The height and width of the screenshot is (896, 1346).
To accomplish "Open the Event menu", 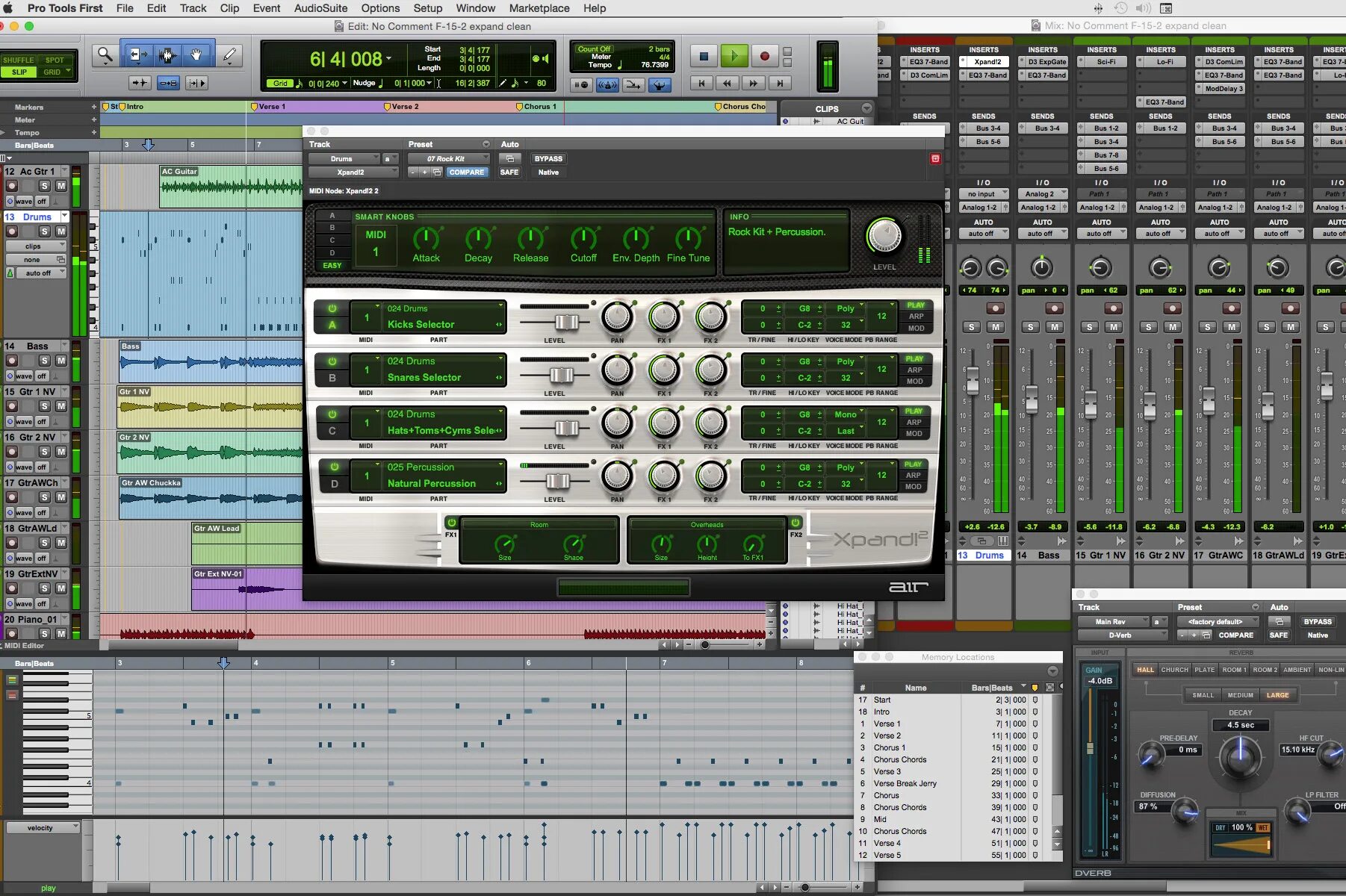I will click(x=267, y=8).
